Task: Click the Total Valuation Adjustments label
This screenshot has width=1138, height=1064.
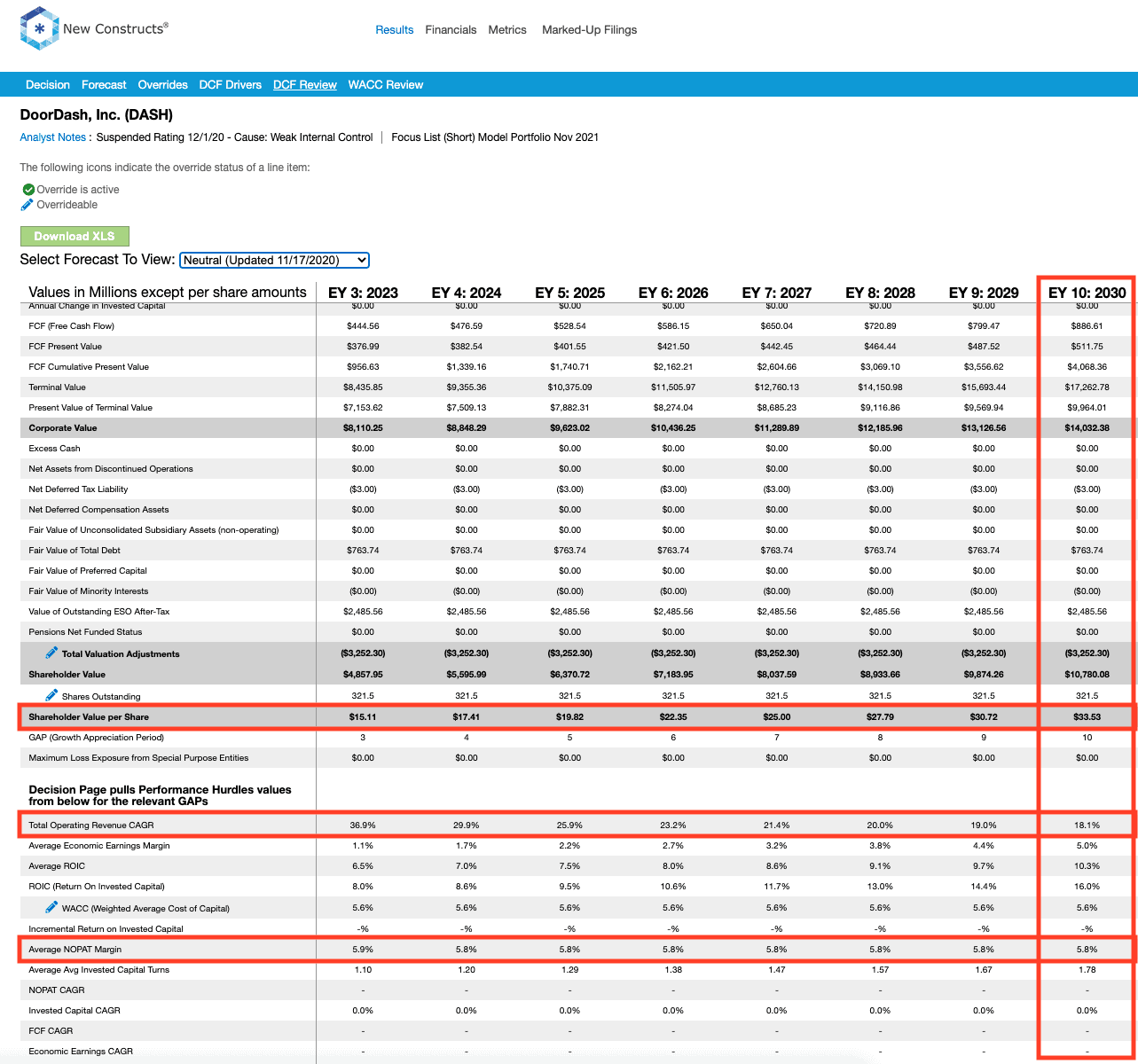Action: [x=121, y=654]
